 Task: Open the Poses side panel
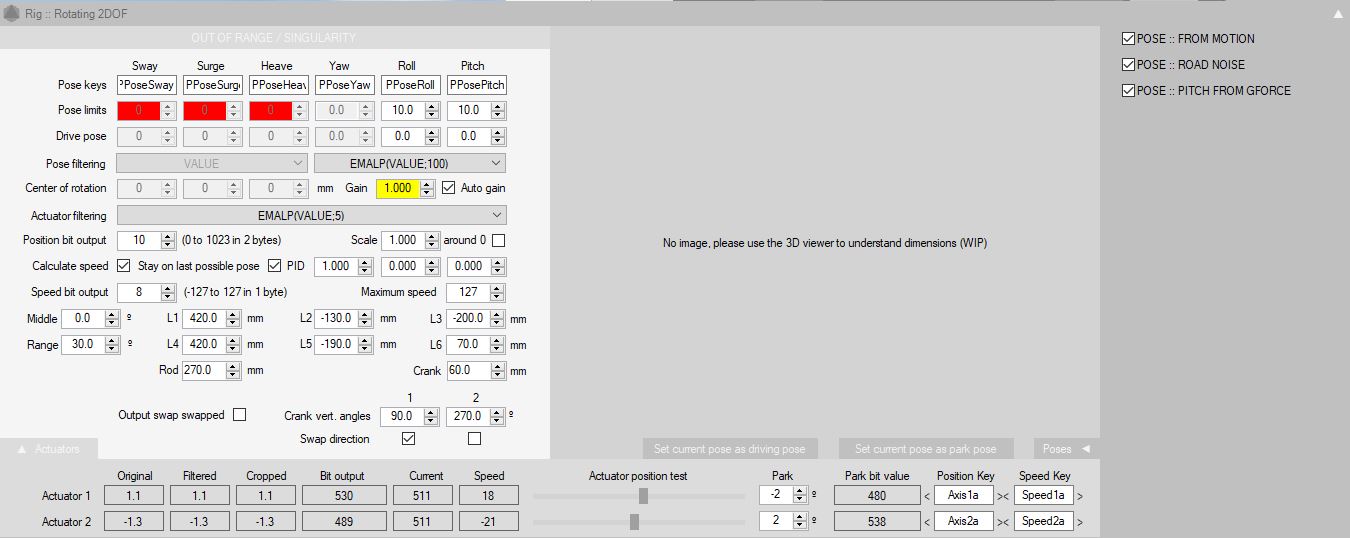1065,449
